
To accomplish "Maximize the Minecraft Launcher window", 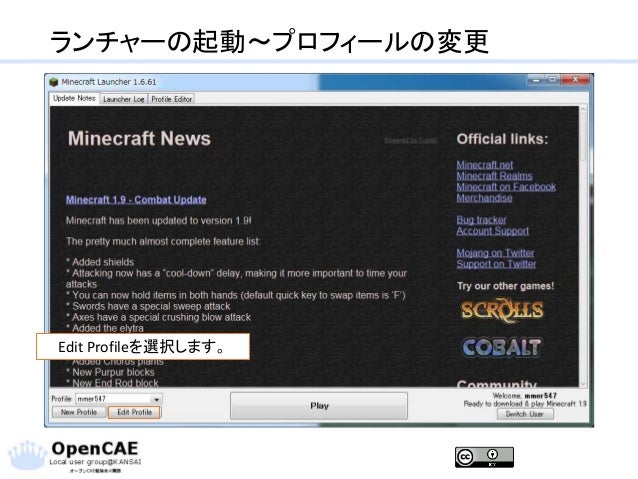I will 553,80.
